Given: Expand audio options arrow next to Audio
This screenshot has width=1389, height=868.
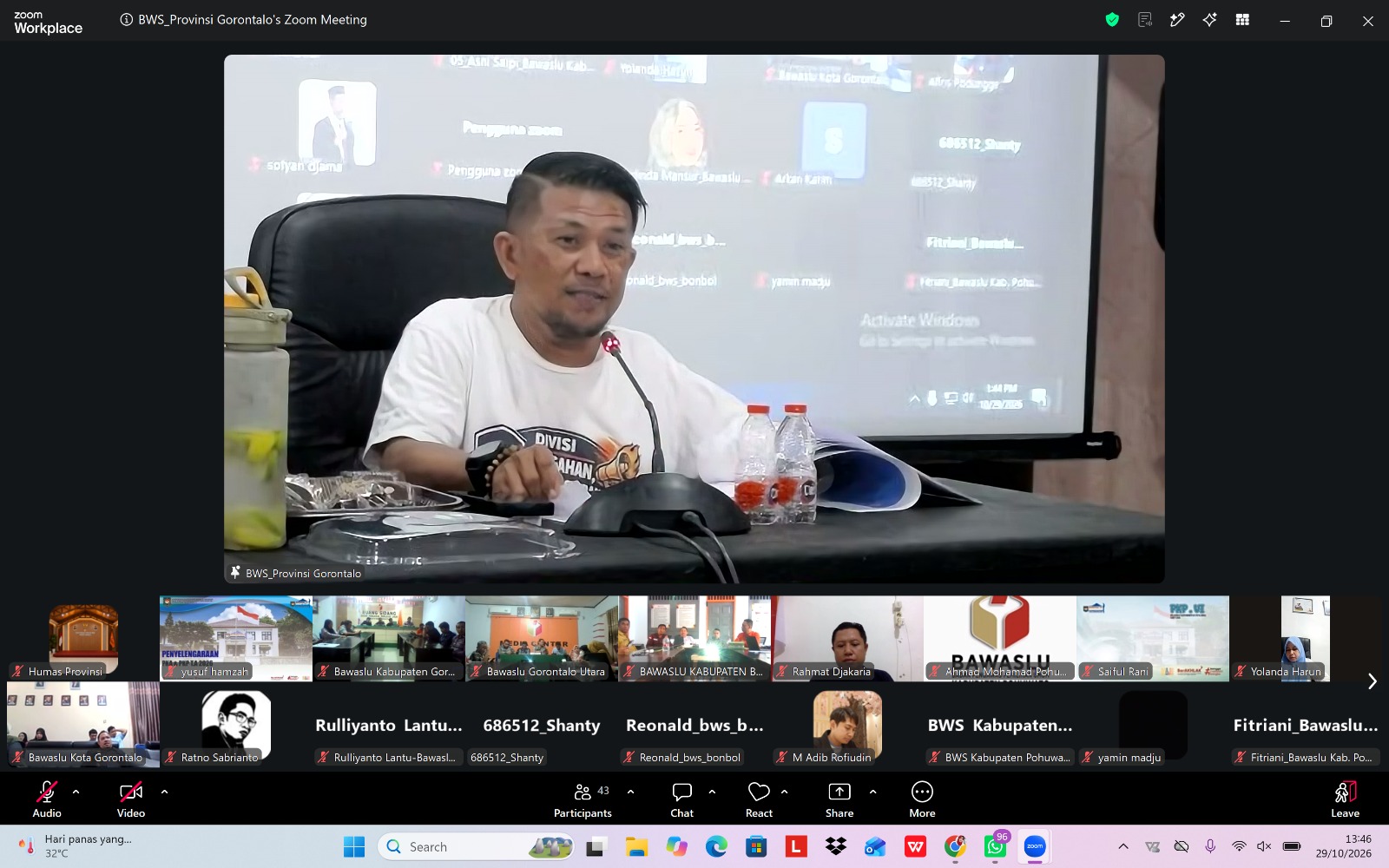Looking at the screenshot, I should click(x=76, y=792).
